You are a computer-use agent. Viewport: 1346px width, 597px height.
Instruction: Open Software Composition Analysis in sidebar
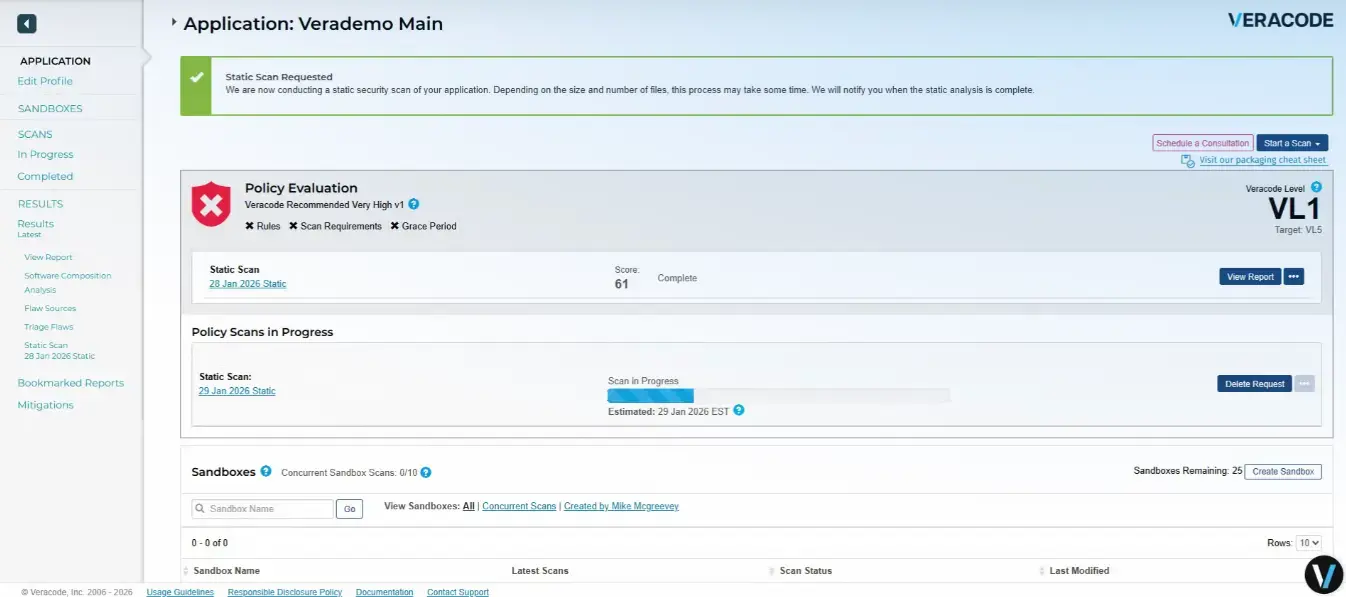68,282
